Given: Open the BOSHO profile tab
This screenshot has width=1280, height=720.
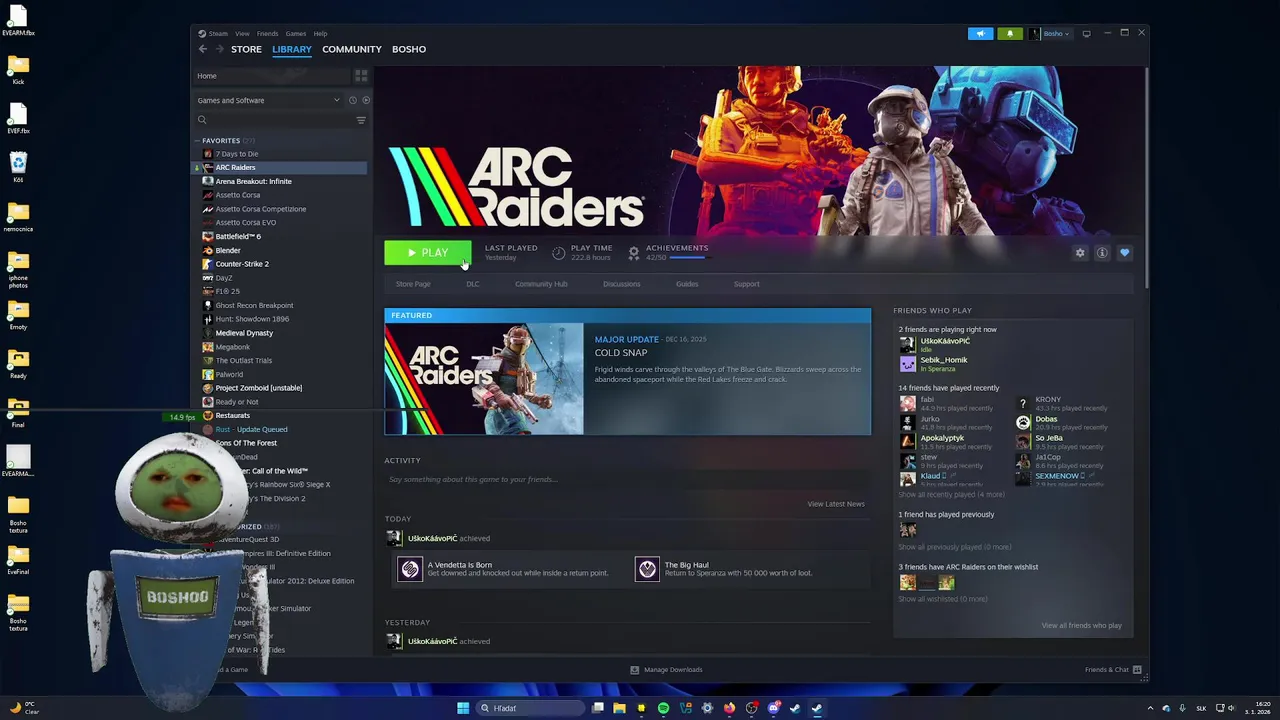Looking at the screenshot, I should point(409,49).
